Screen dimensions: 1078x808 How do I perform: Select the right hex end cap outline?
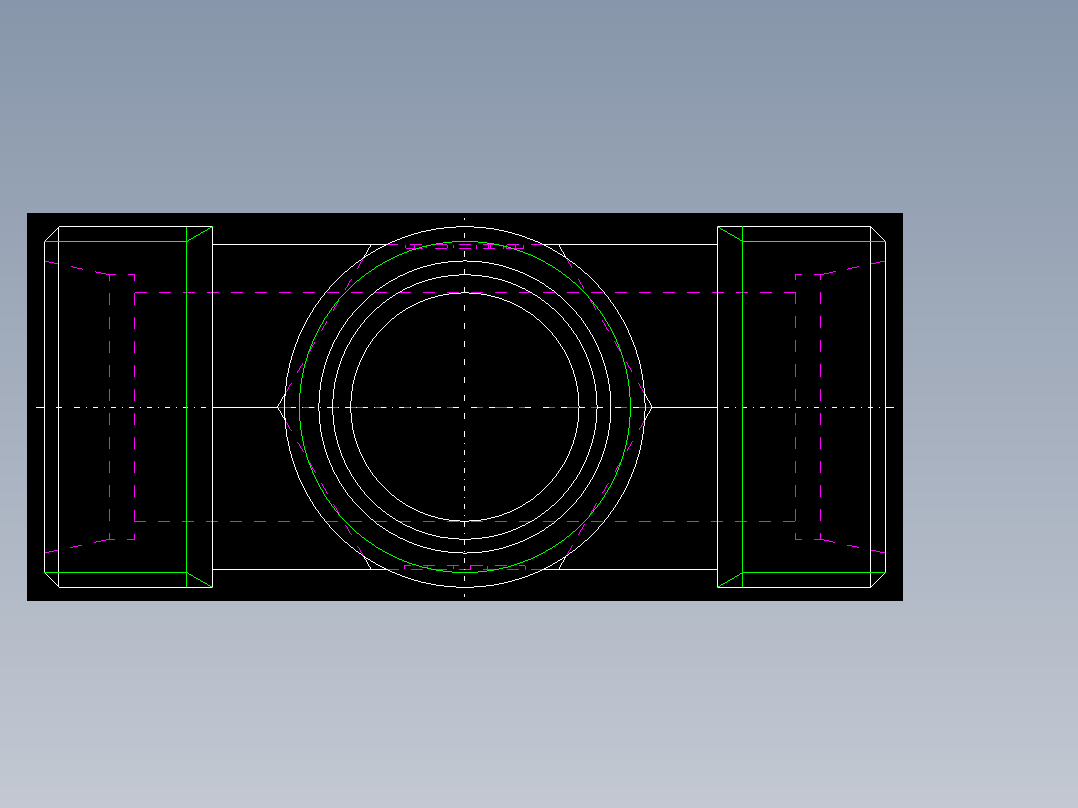[802, 407]
